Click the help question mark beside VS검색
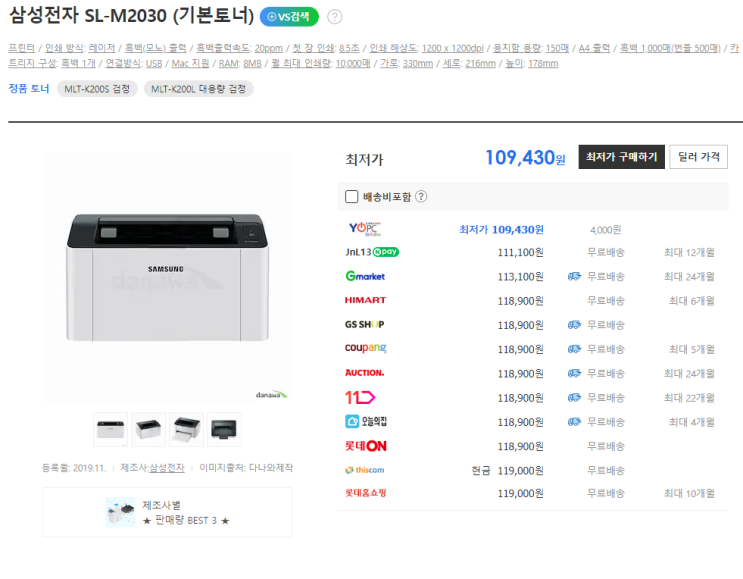743x579 pixels. (x=335, y=17)
